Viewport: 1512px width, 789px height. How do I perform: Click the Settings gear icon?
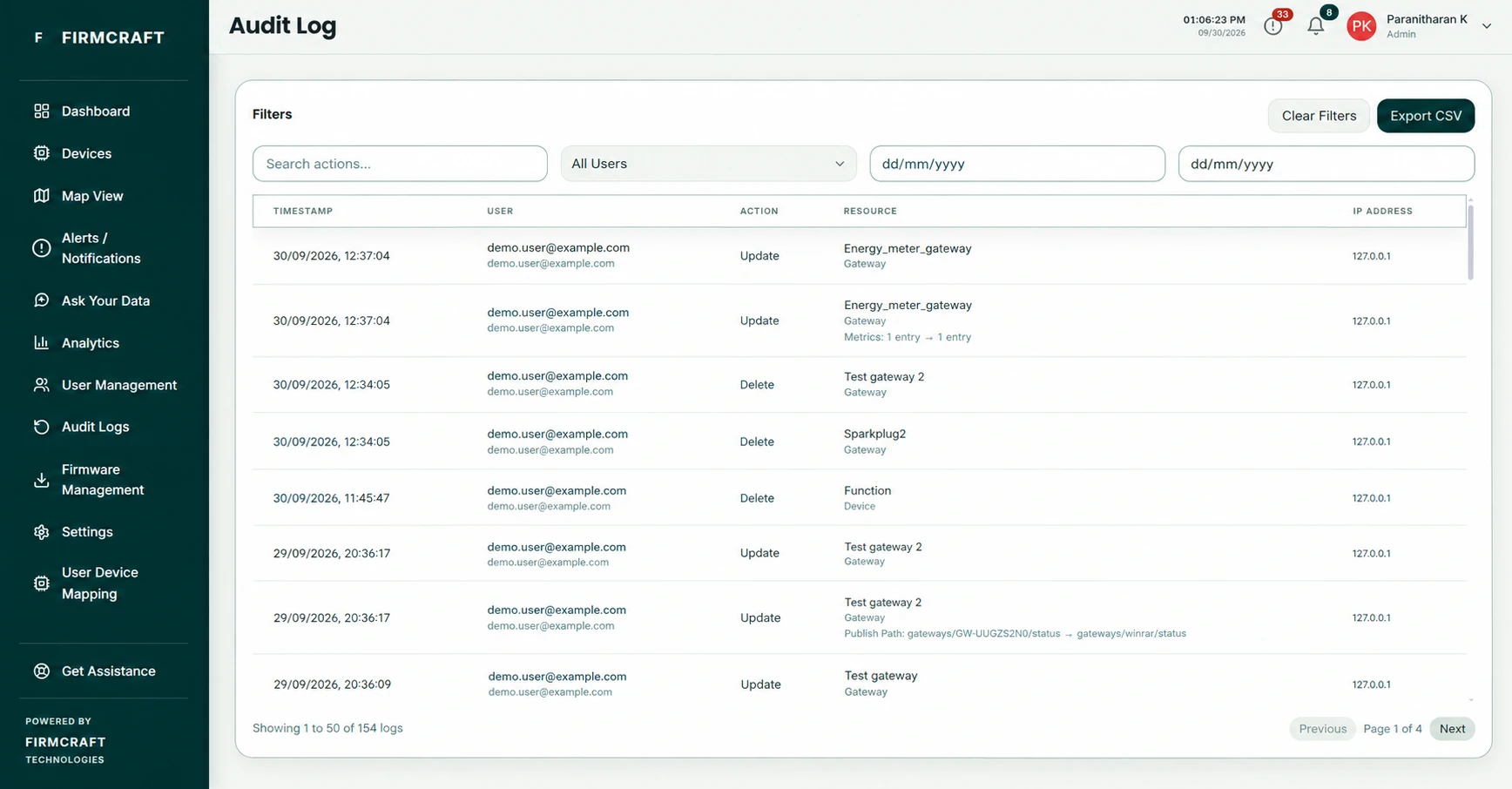(x=41, y=532)
